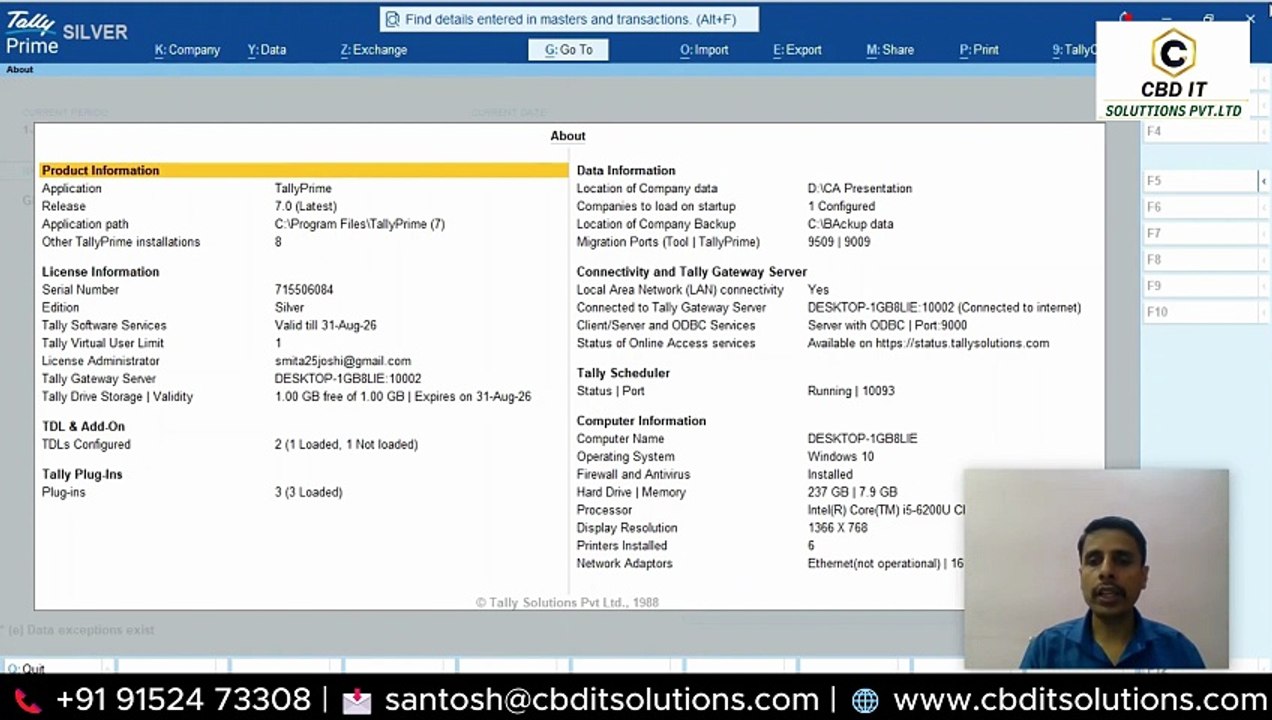Click the About title of the dialog
This screenshot has width=1272, height=720.
point(568,136)
